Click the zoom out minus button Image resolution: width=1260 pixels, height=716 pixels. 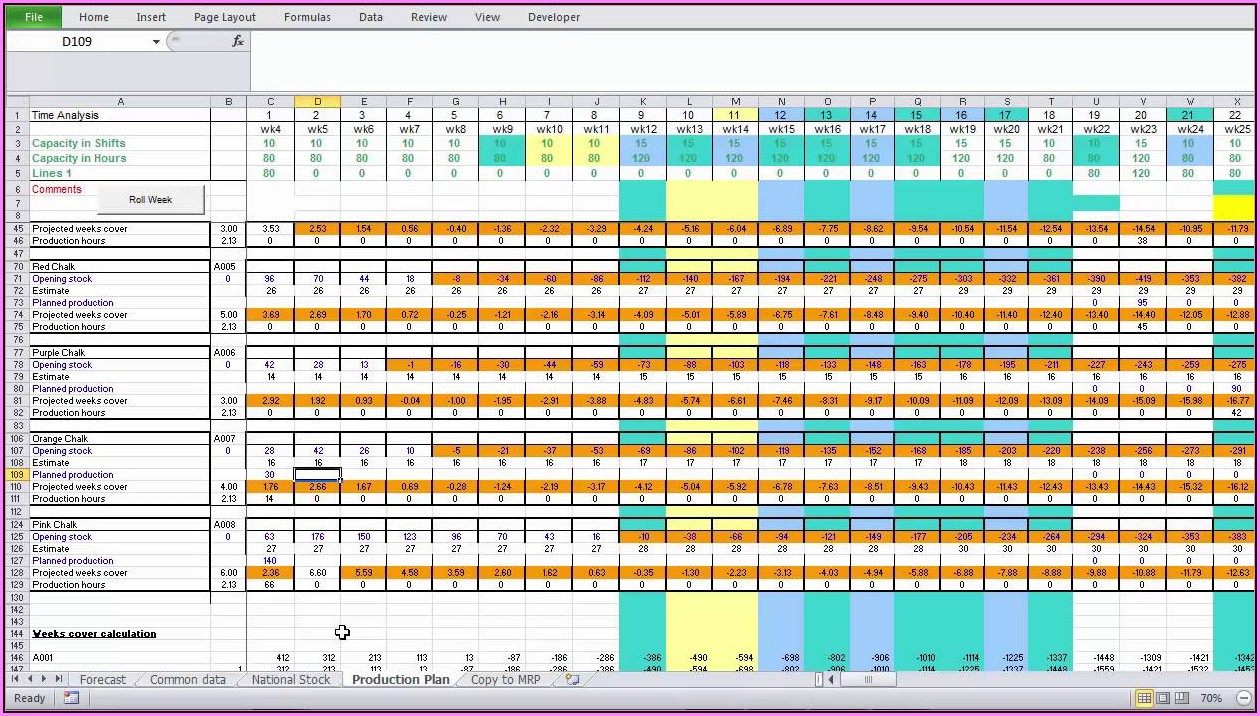[1243, 698]
